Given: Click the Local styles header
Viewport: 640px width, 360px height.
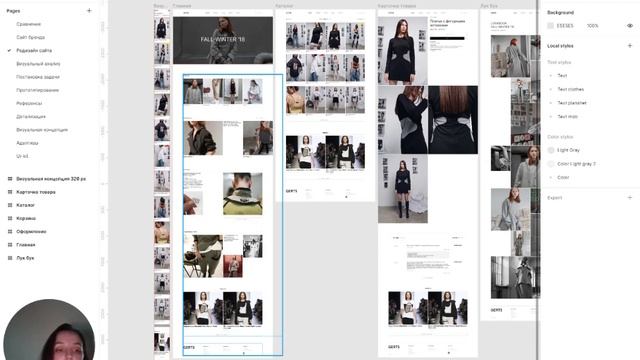Looking at the screenshot, I should pos(560,46).
